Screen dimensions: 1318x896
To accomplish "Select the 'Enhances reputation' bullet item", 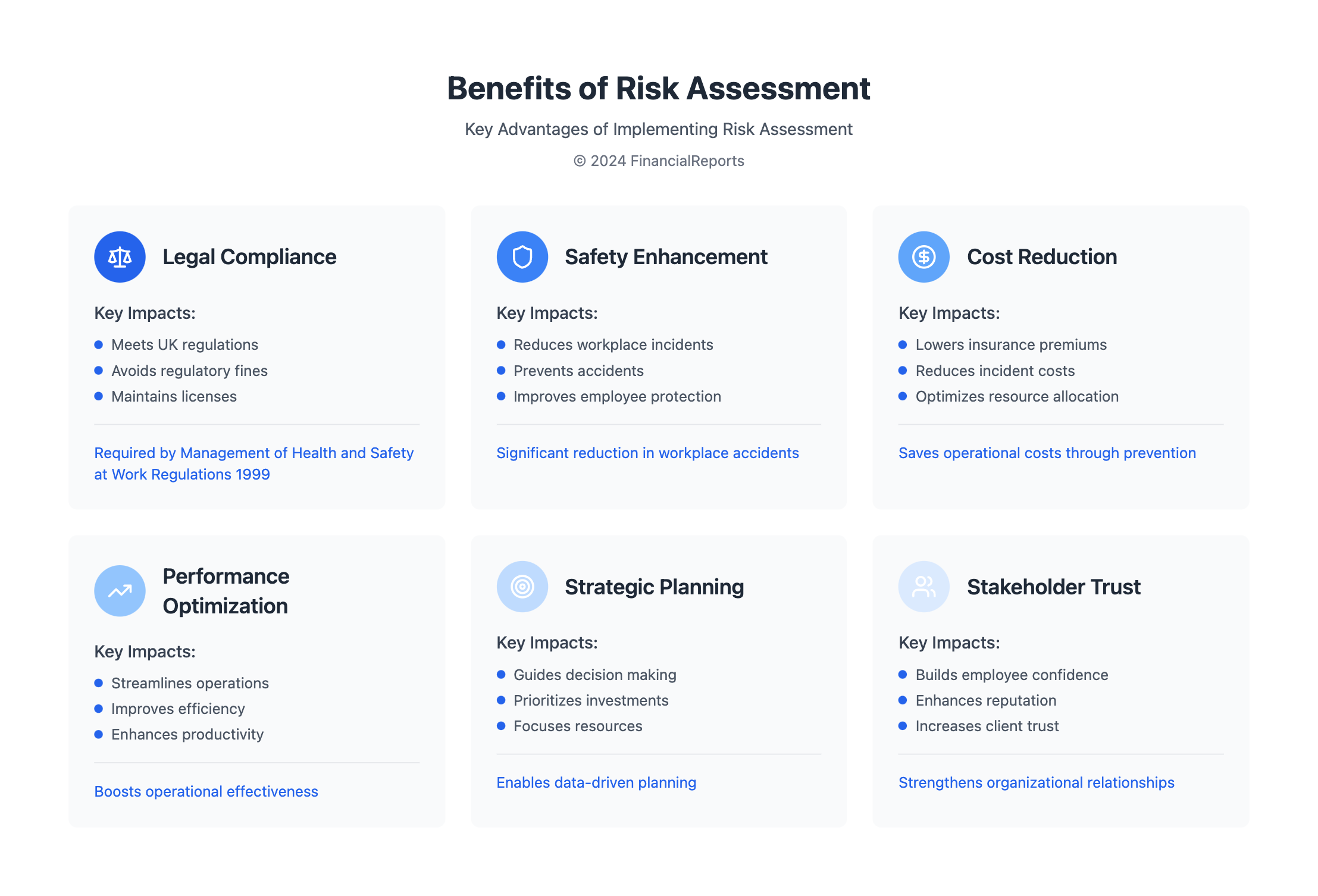I will (x=985, y=700).
